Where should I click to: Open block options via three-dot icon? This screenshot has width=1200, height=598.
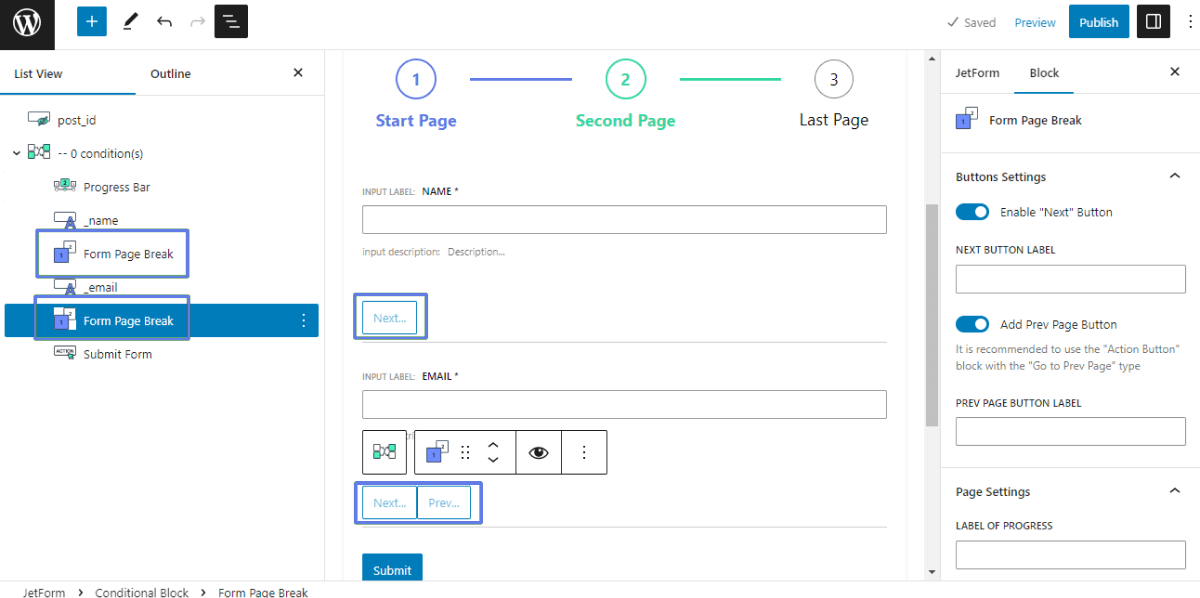coord(584,452)
